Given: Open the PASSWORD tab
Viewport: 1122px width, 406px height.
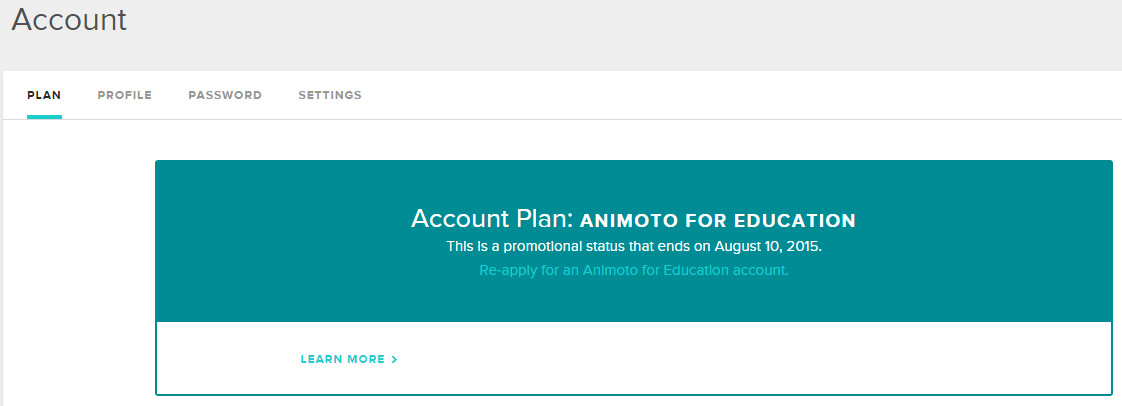Looking at the screenshot, I should [x=225, y=95].
